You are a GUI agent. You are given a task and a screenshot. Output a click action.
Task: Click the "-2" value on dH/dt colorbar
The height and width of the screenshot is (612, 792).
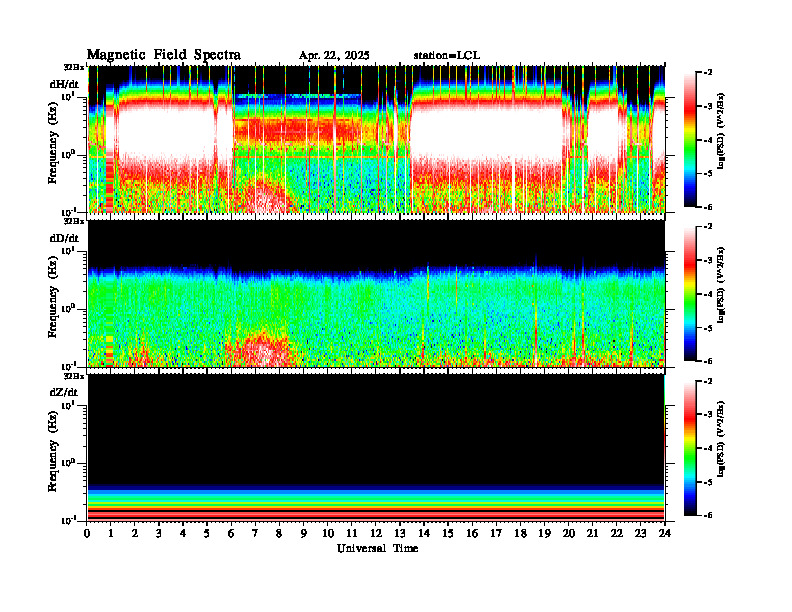pos(709,73)
